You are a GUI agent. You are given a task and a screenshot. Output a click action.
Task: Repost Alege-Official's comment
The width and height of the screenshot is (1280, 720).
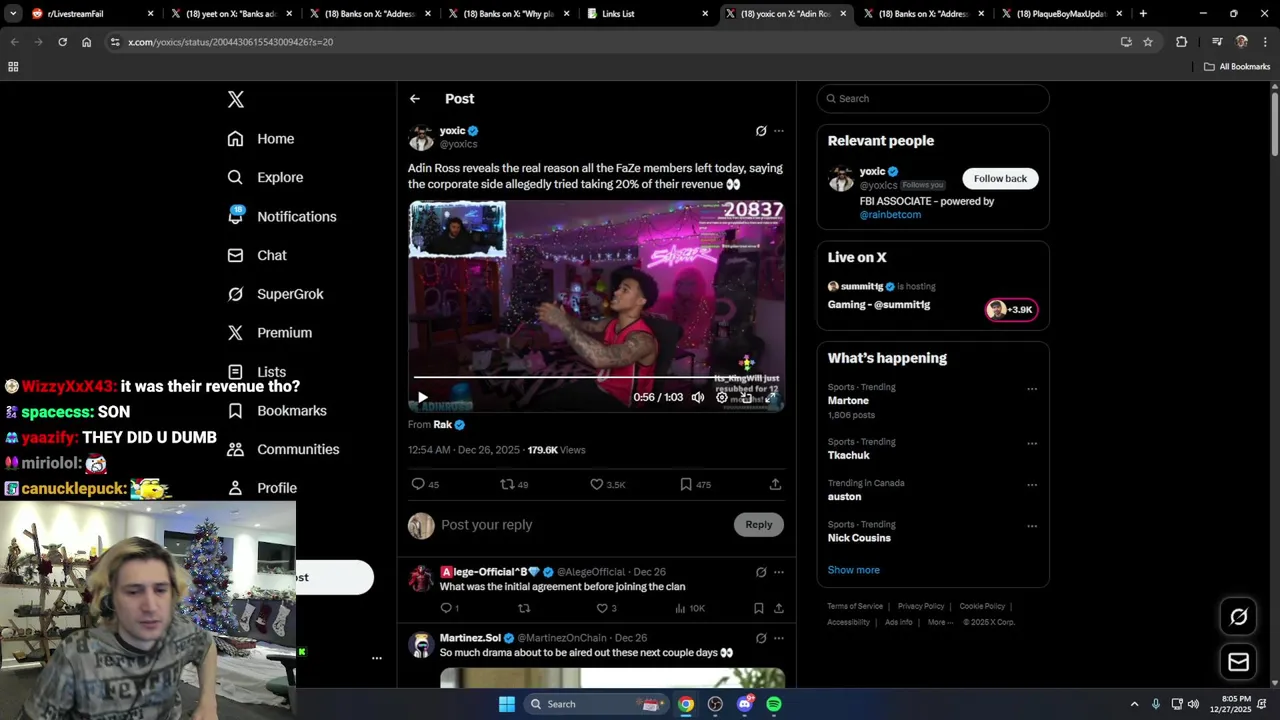(524, 608)
